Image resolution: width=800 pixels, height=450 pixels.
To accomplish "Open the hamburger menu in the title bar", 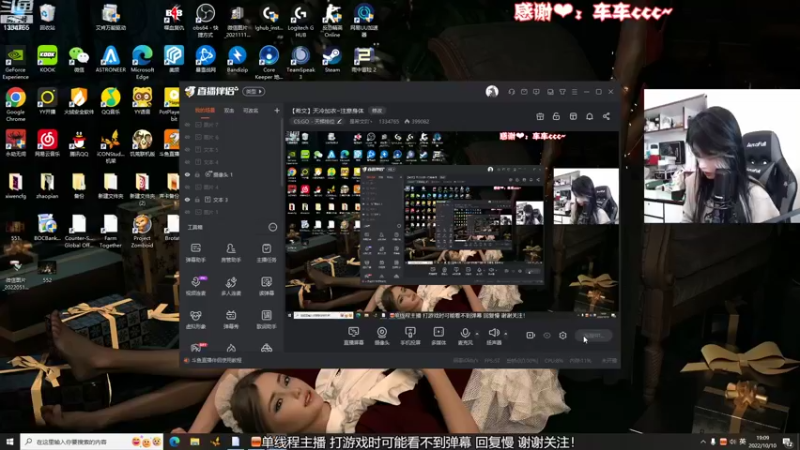I will 574,92.
